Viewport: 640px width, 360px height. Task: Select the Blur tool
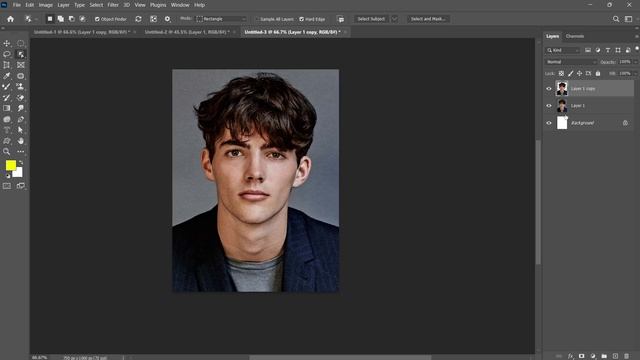coord(7,119)
